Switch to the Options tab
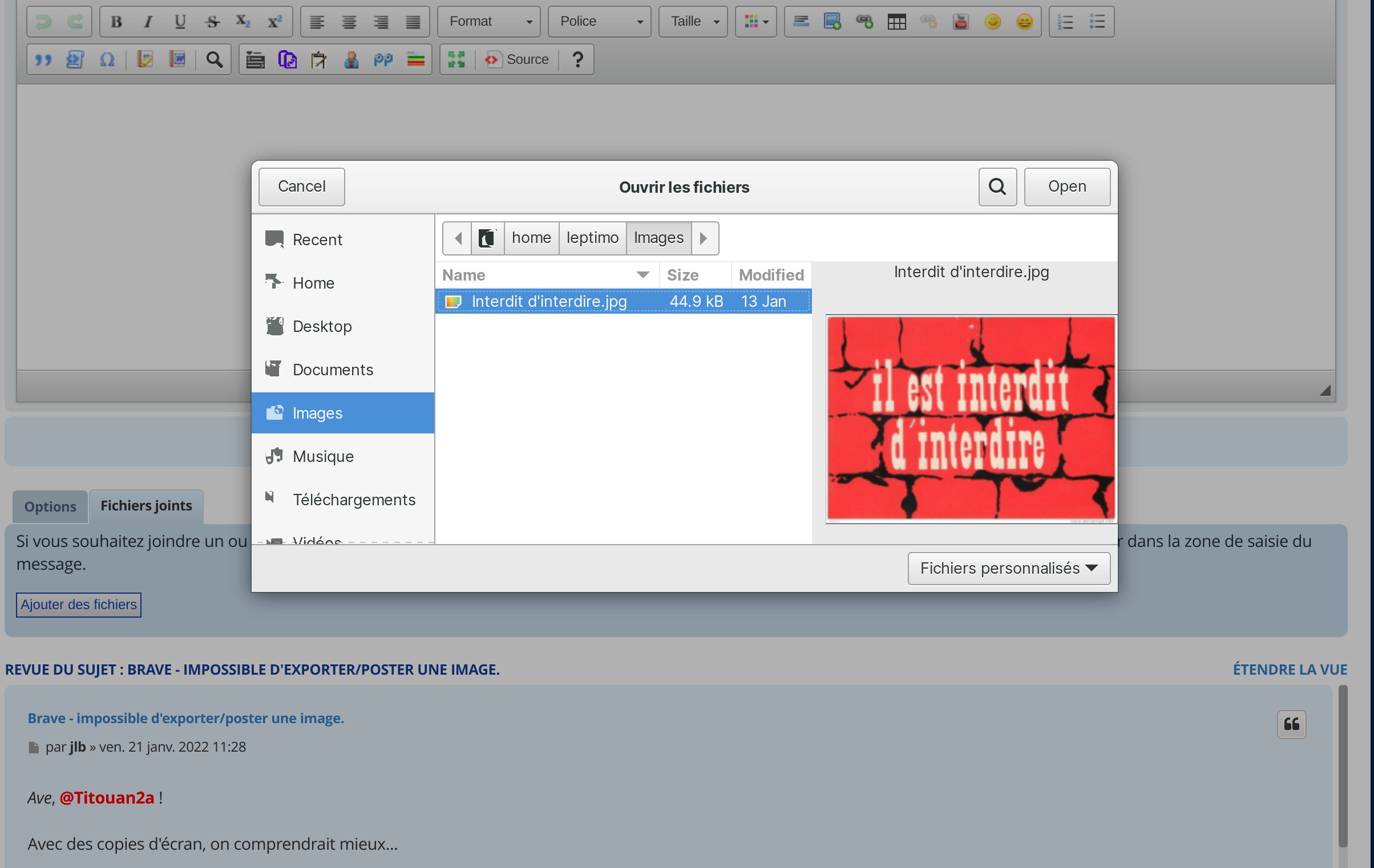This screenshot has width=1374, height=868. pos(50,506)
